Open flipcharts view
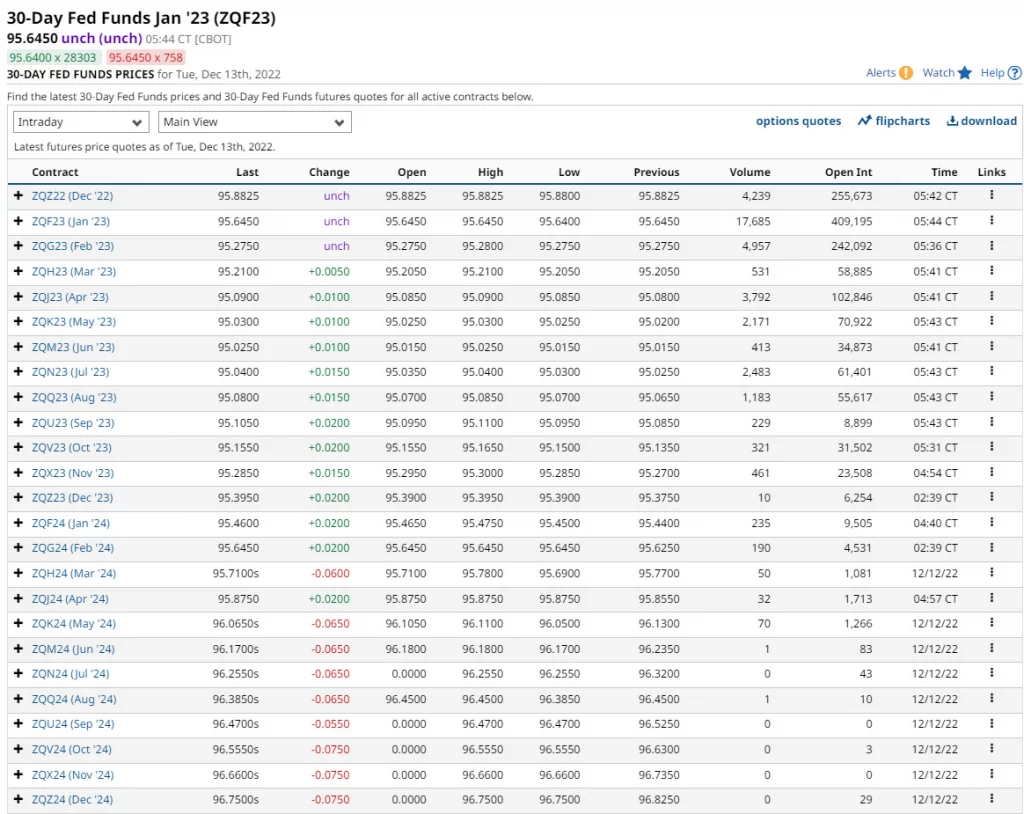 (894, 121)
